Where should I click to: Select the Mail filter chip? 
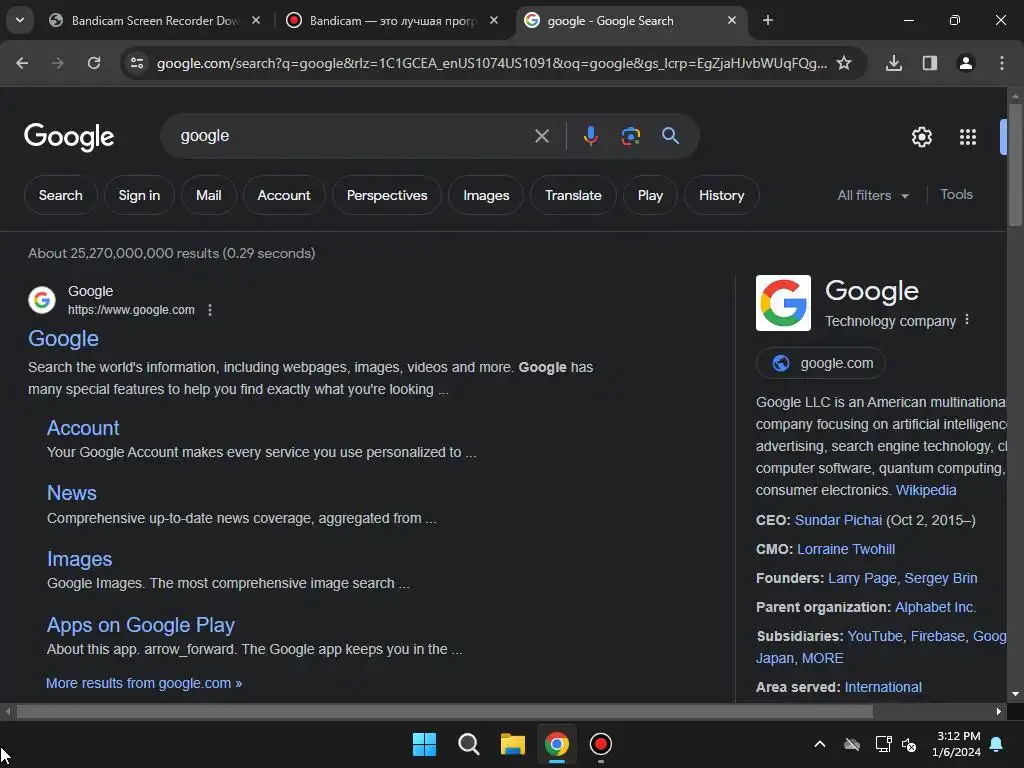[x=208, y=195]
